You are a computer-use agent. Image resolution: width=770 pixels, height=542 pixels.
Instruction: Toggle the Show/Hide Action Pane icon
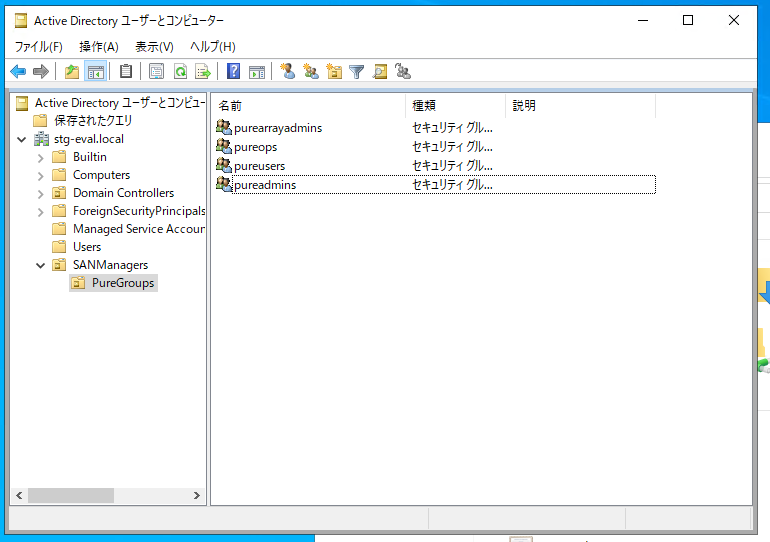[x=257, y=72]
